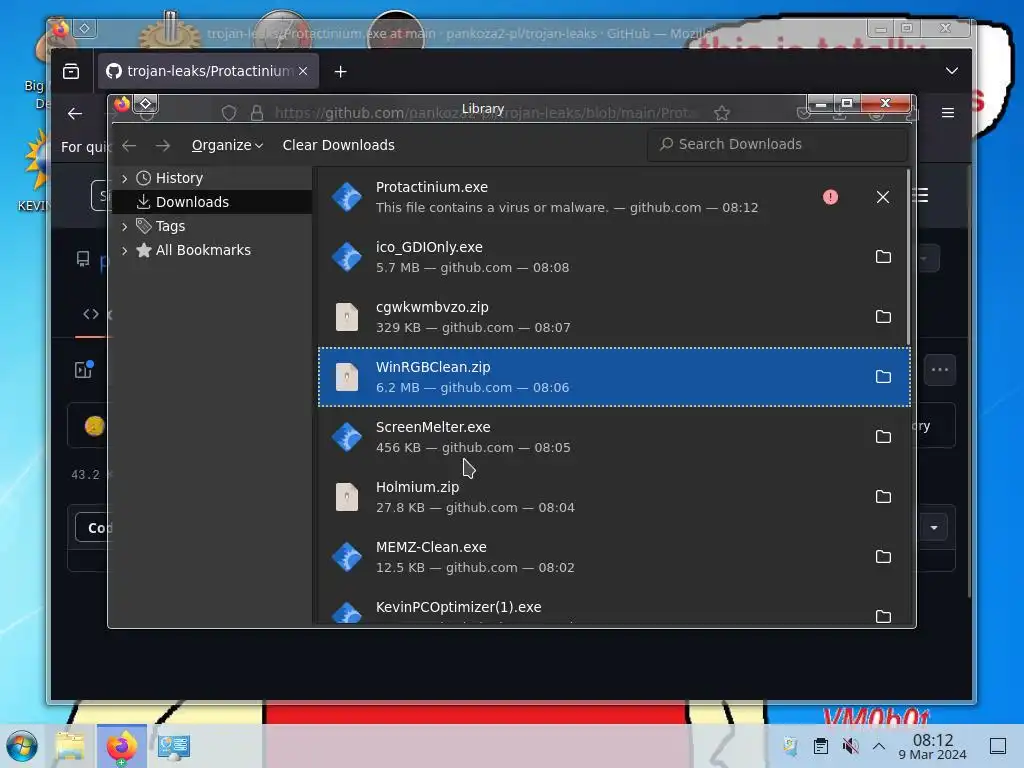
Task: Click the Holmium.zip archive icon
Action: click(347, 497)
